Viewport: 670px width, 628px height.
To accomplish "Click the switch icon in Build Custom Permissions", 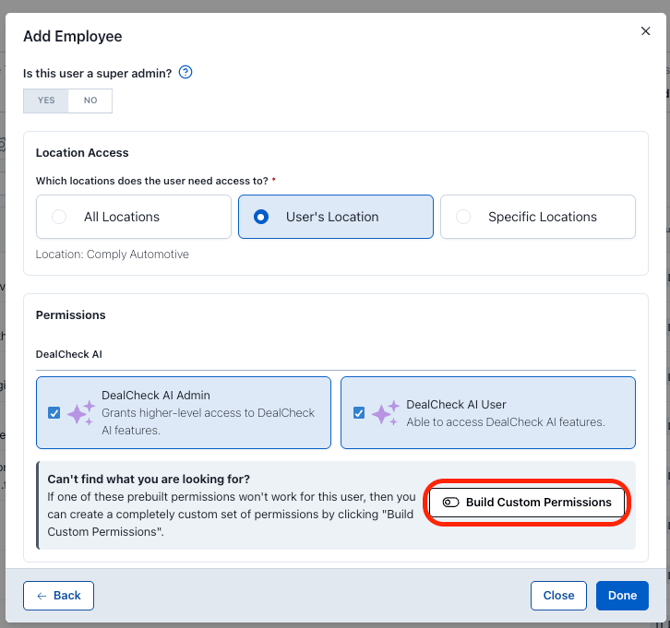I will pyautogui.click(x=451, y=502).
